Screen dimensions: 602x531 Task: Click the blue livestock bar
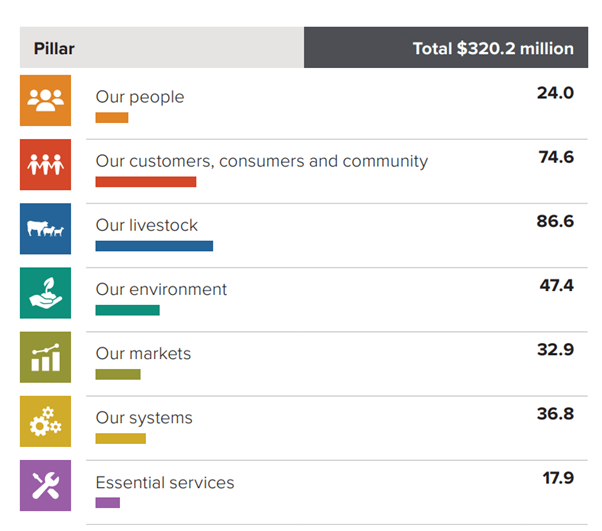(x=154, y=246)
